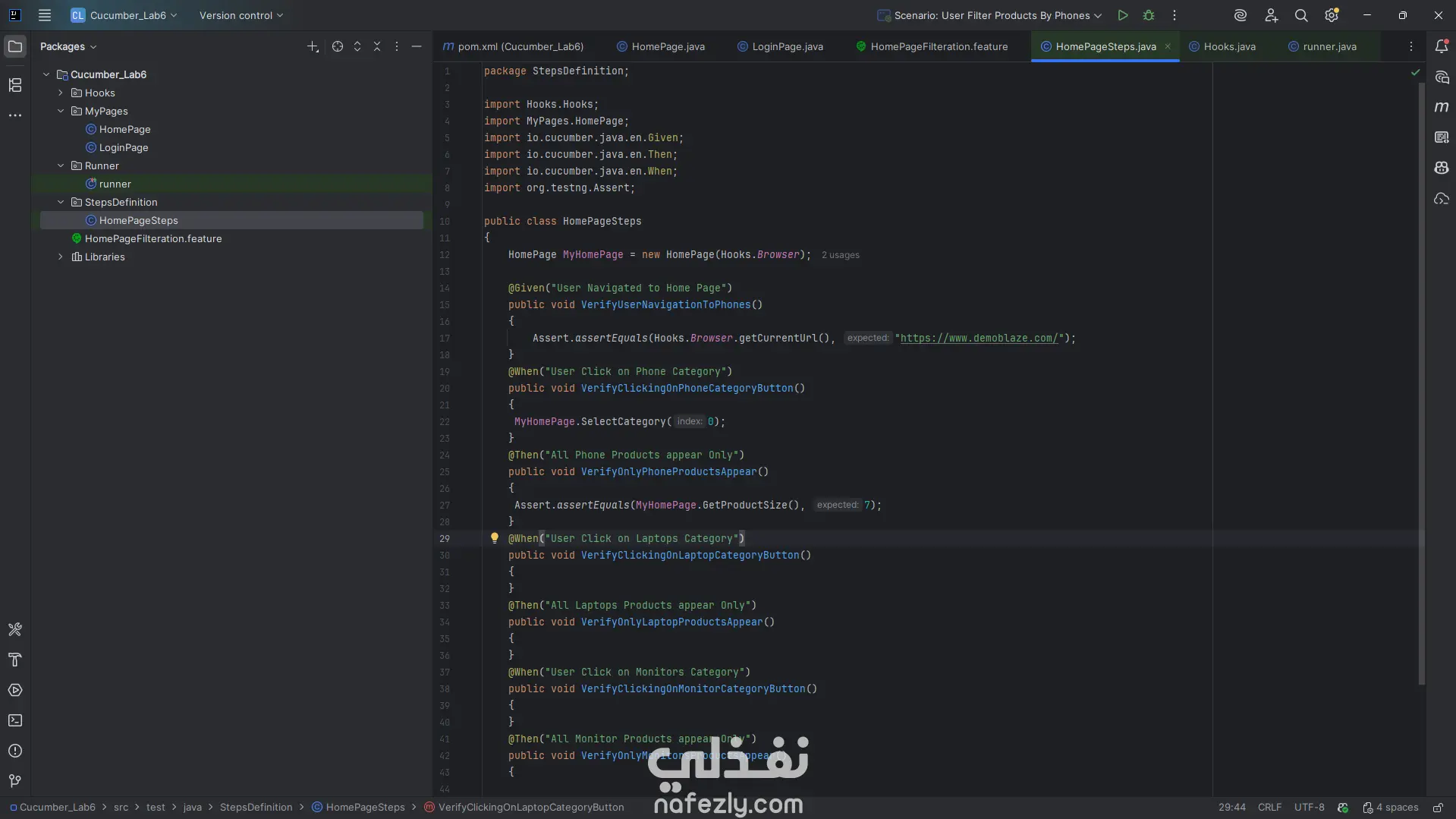This screenshot has height=819, width=1456.
Task: Open Cucumber_Lab6 project dropdown
Action: click(124, 15)
